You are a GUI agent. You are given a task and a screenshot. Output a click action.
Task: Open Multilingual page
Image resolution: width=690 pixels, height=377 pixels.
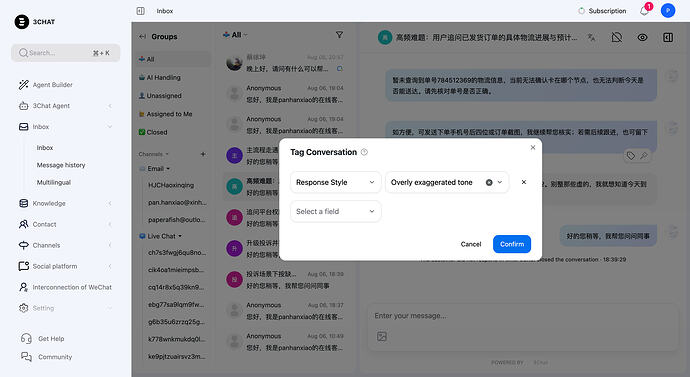point(54,182)
